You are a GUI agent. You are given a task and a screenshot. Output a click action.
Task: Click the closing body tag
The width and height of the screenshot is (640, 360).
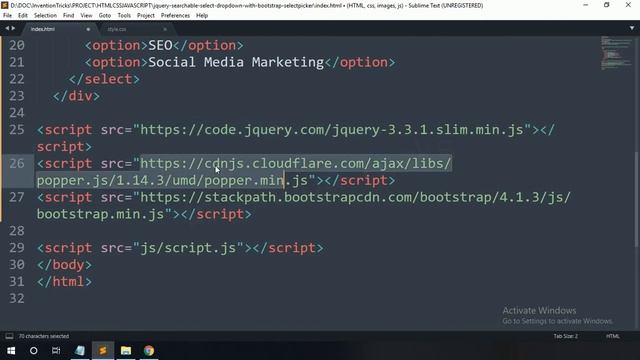tap(64, 265)
